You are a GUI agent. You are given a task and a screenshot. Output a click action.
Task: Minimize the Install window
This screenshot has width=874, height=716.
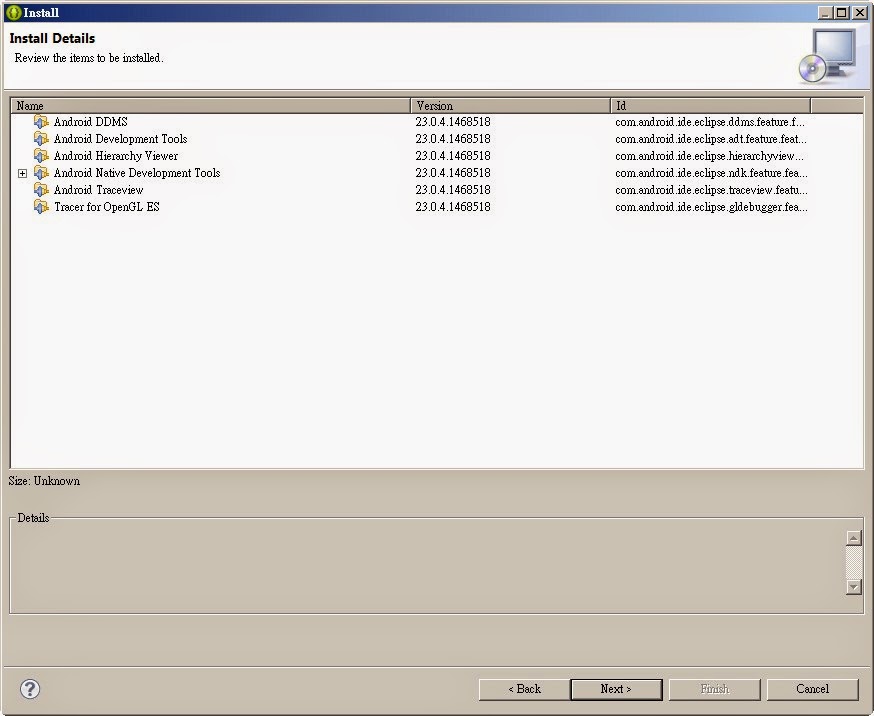pyautogui.click(x=826, y=12)
